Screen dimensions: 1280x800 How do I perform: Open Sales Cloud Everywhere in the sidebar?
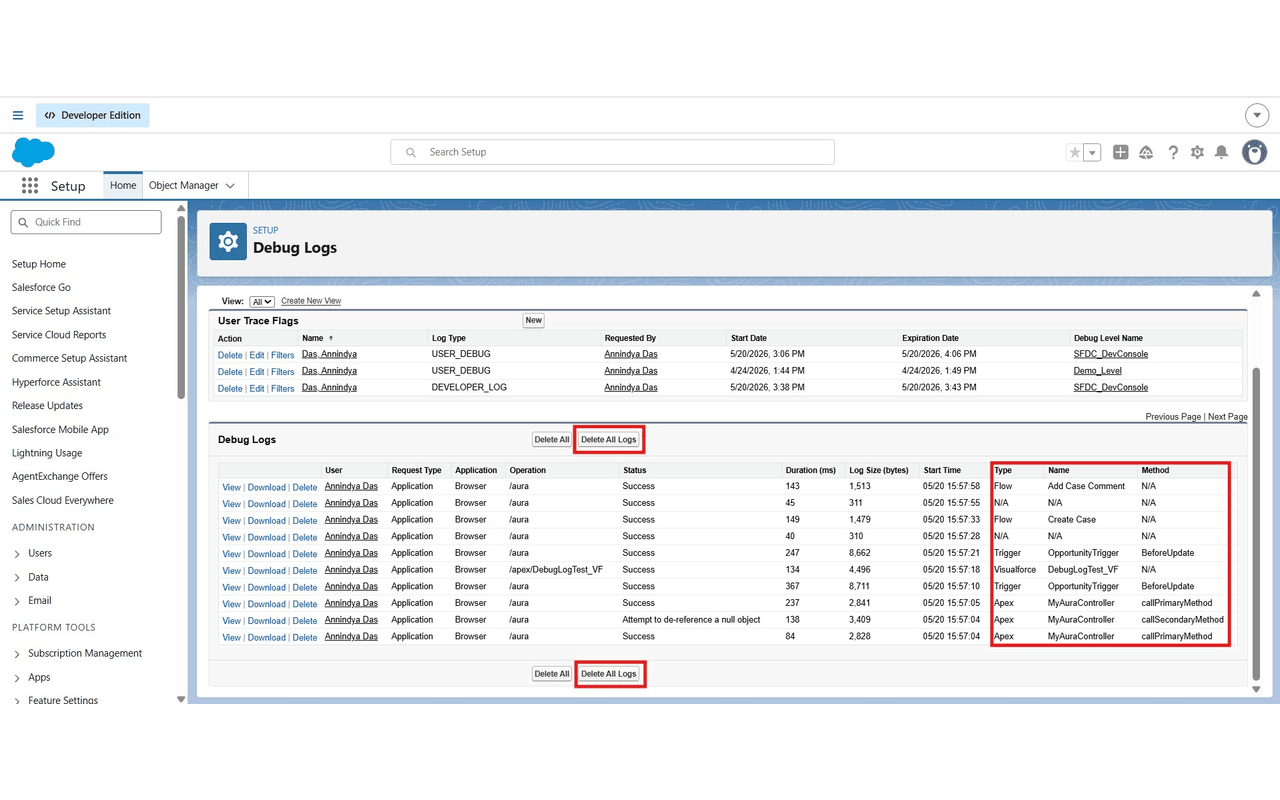point(63,500)
